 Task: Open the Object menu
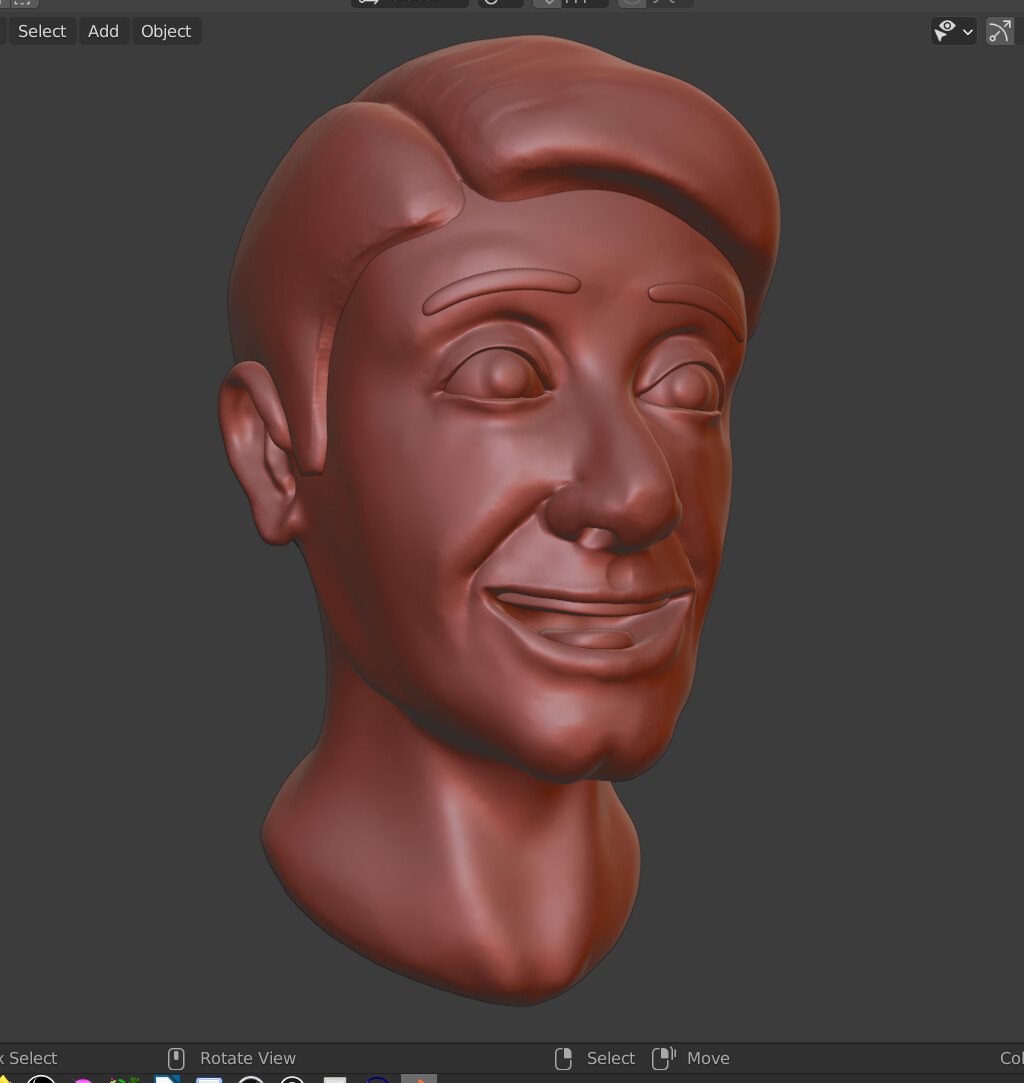(165, 31)
